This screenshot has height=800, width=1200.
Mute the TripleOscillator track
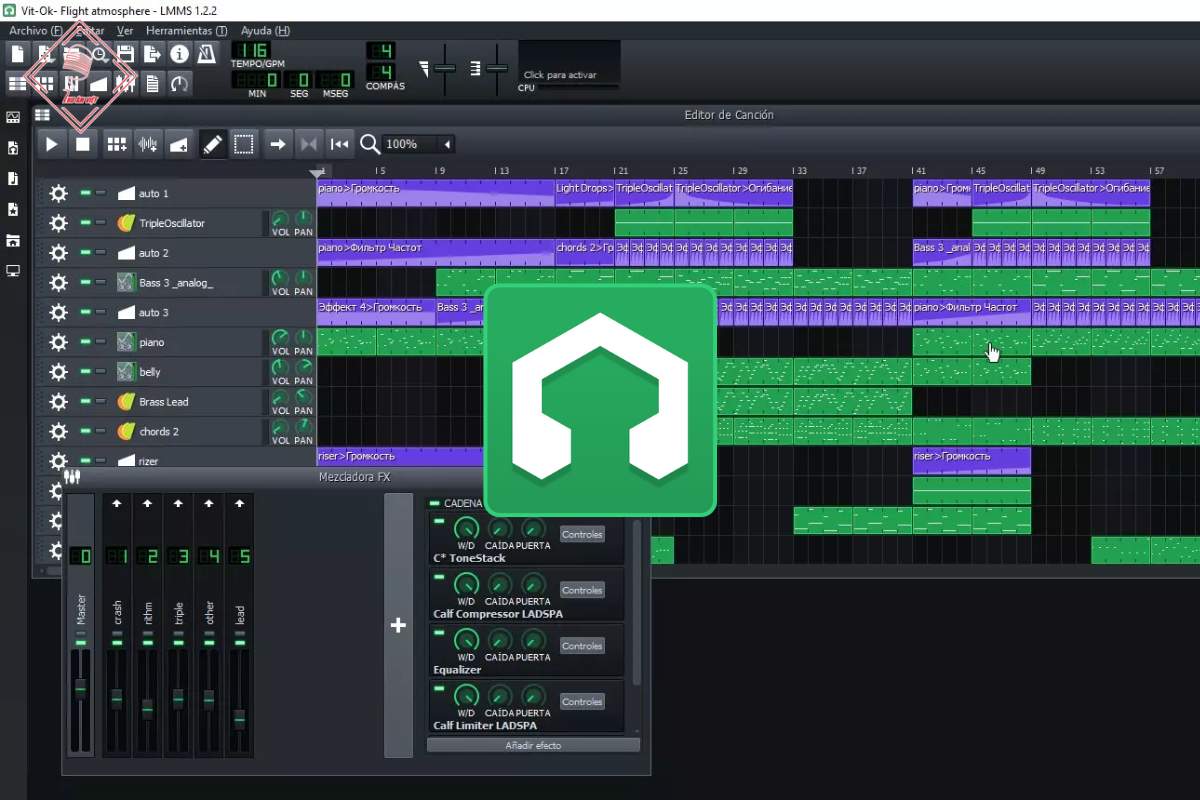(86, 222)
